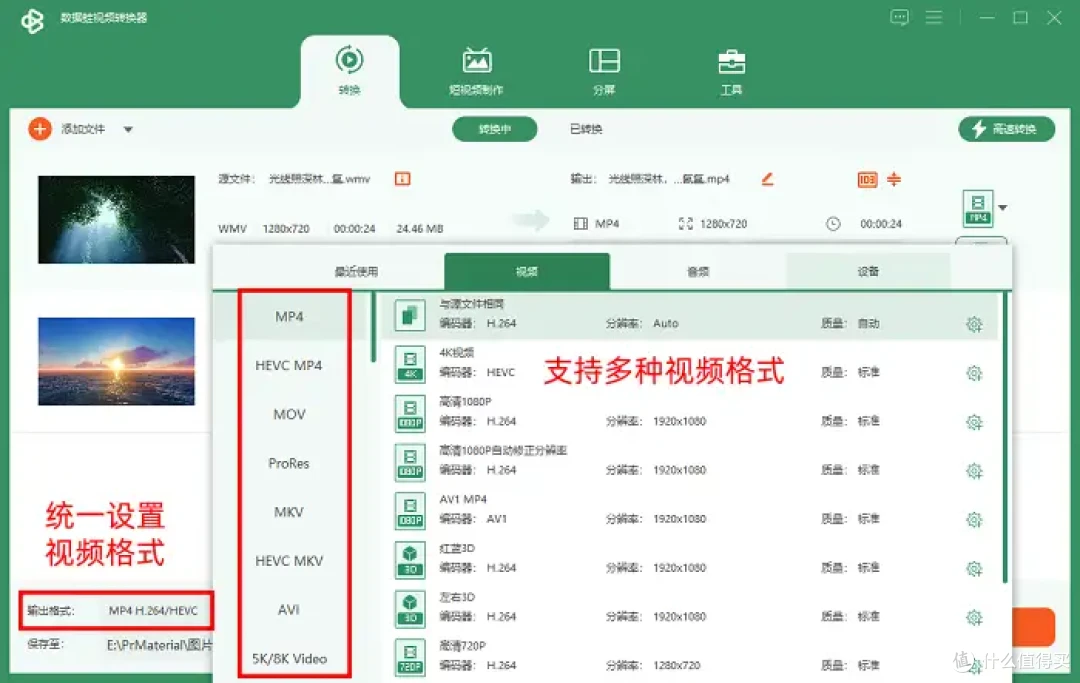Viewport: 1080px width, 683px height.
Task: Click the 保存至 E:\PrMaterial path field
Action: click(x=158, y=645)
